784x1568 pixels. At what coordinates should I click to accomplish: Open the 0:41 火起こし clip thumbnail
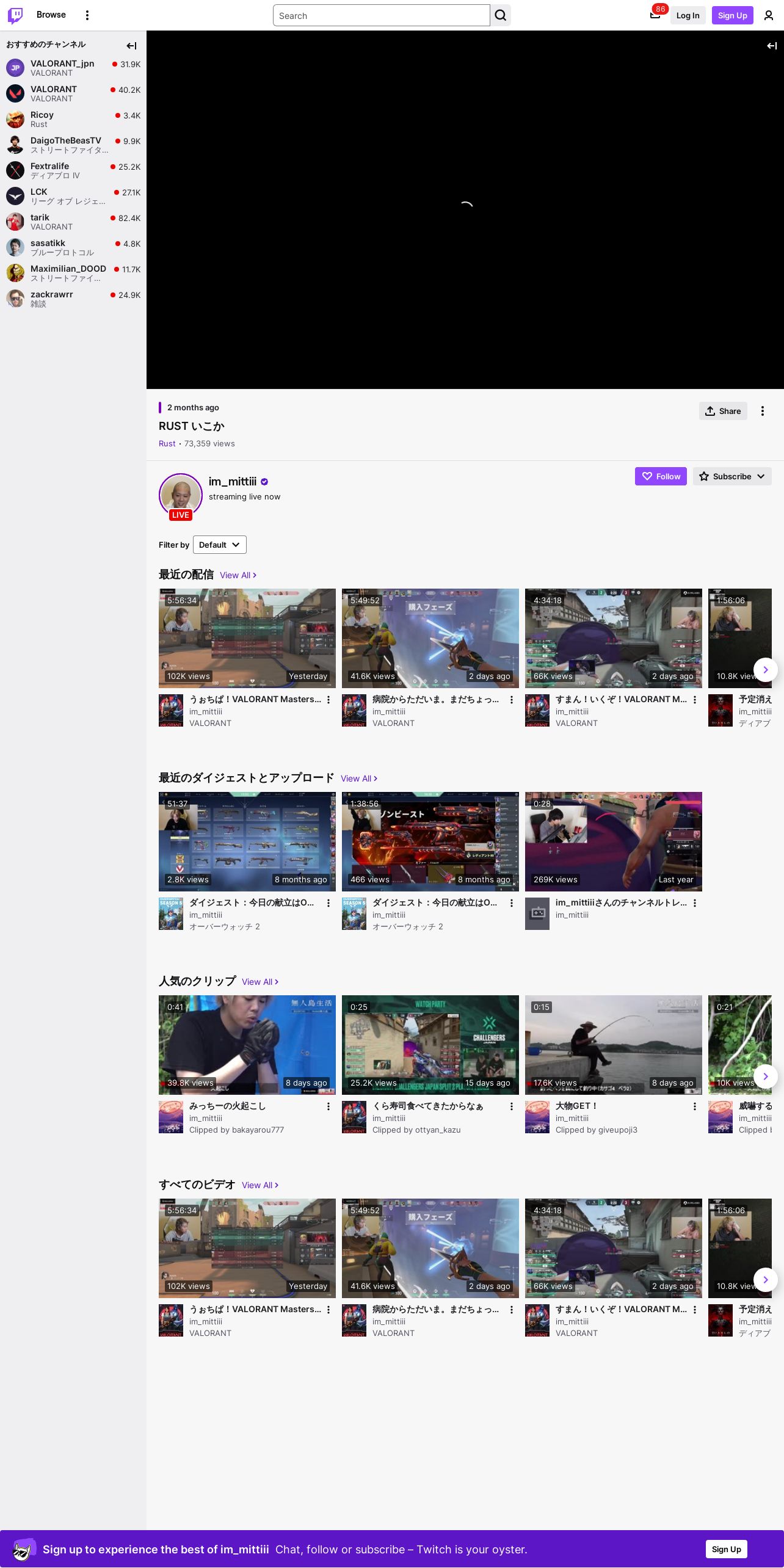tap(247, 1045)
